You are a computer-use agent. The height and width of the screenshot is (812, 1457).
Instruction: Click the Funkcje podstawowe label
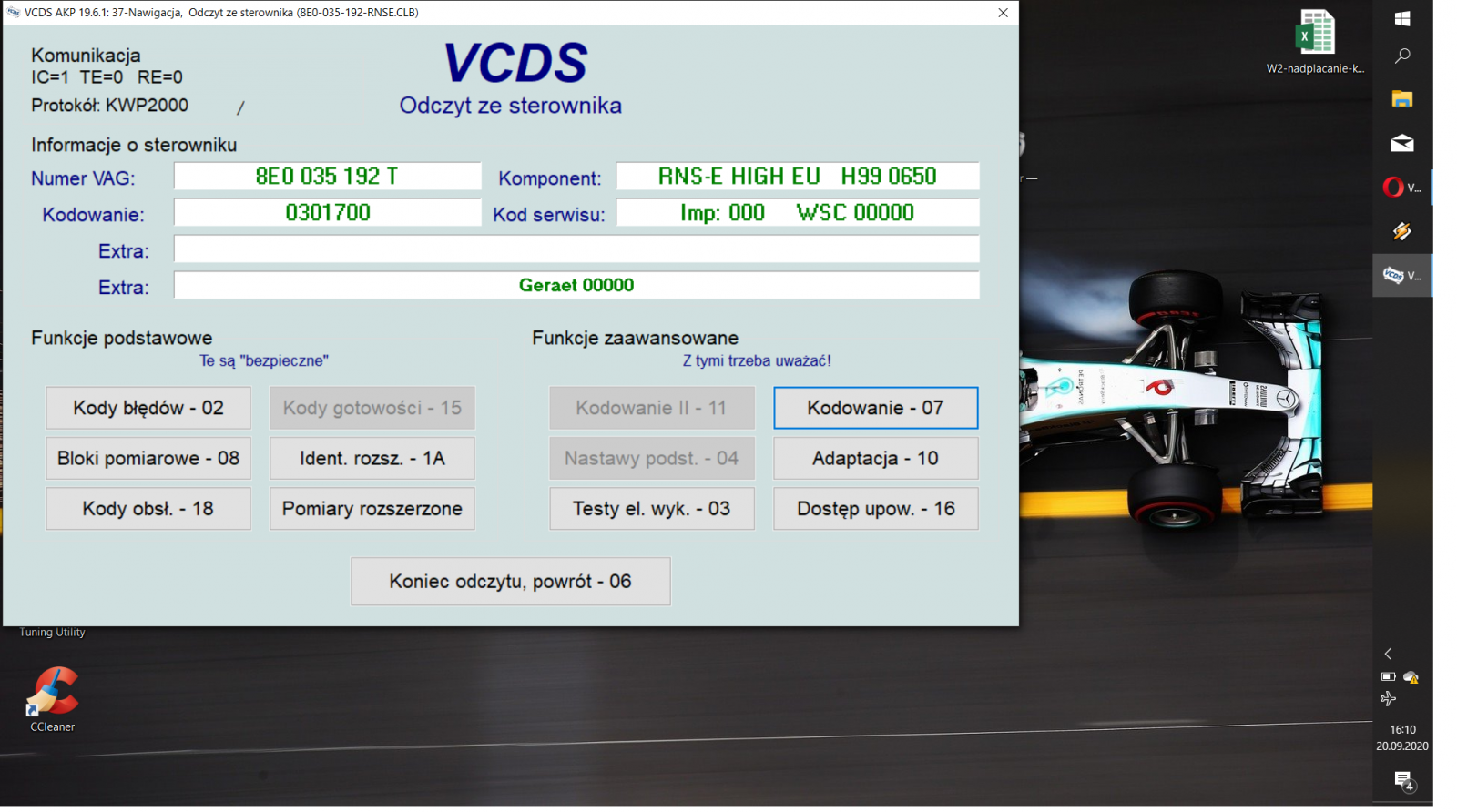[x=122, y=339]
